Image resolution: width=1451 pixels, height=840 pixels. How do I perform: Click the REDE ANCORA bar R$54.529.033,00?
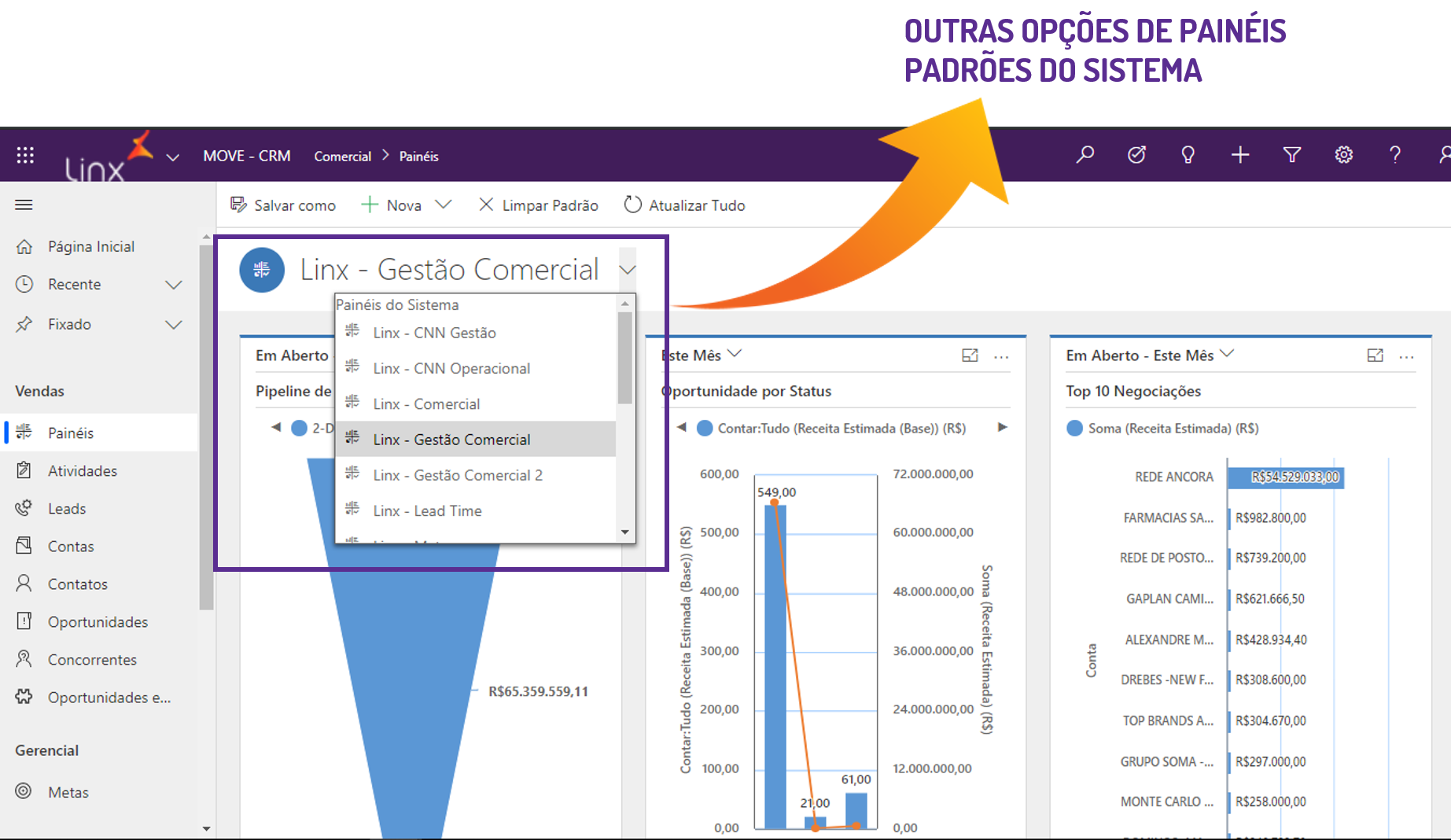coord(1286,477)
